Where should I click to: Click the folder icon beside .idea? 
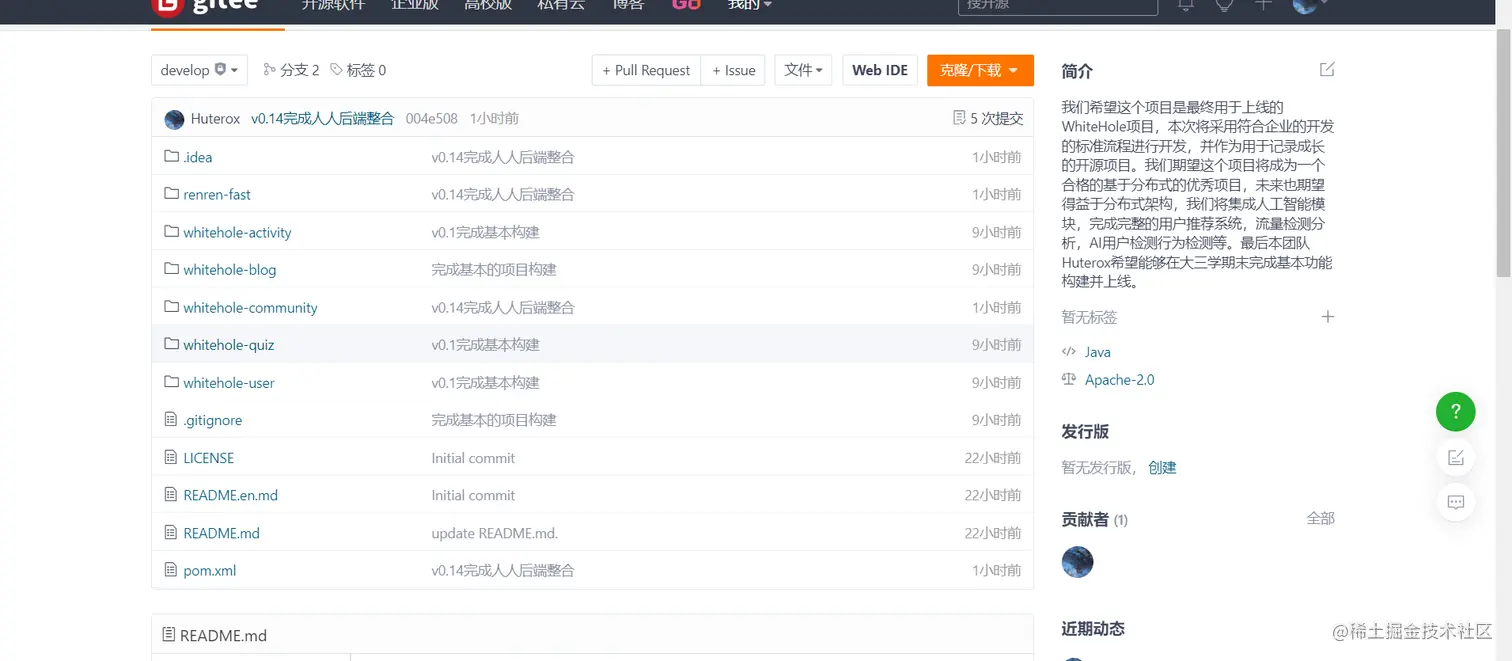click(x=171, y=156)
